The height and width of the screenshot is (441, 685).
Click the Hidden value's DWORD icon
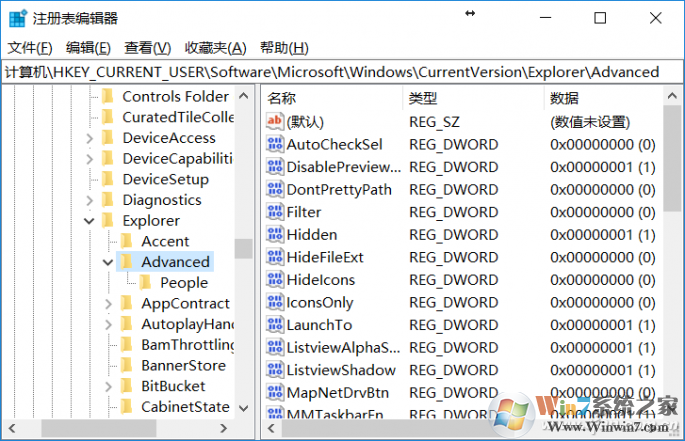tap(275, 234)
